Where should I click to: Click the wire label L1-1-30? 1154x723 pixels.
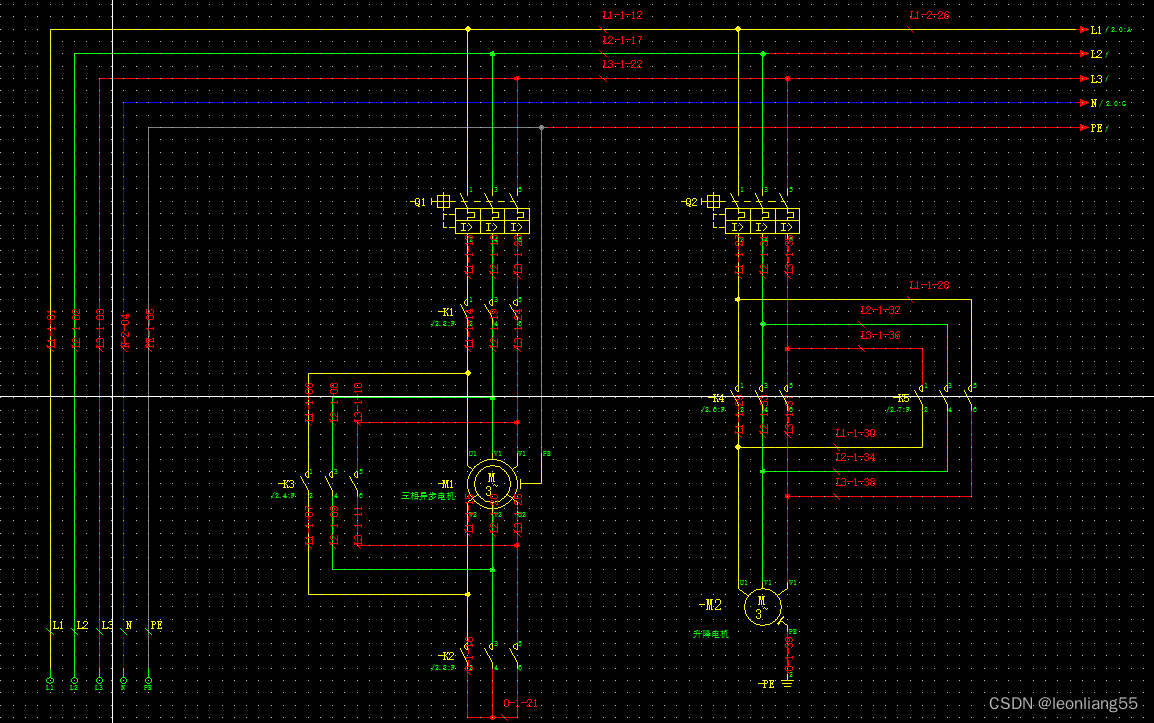tap(855, 433)
